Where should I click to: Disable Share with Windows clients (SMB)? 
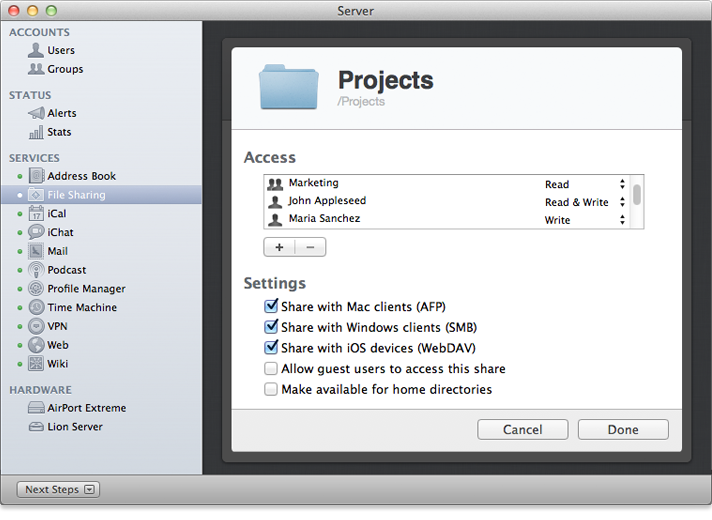point(271,327)
